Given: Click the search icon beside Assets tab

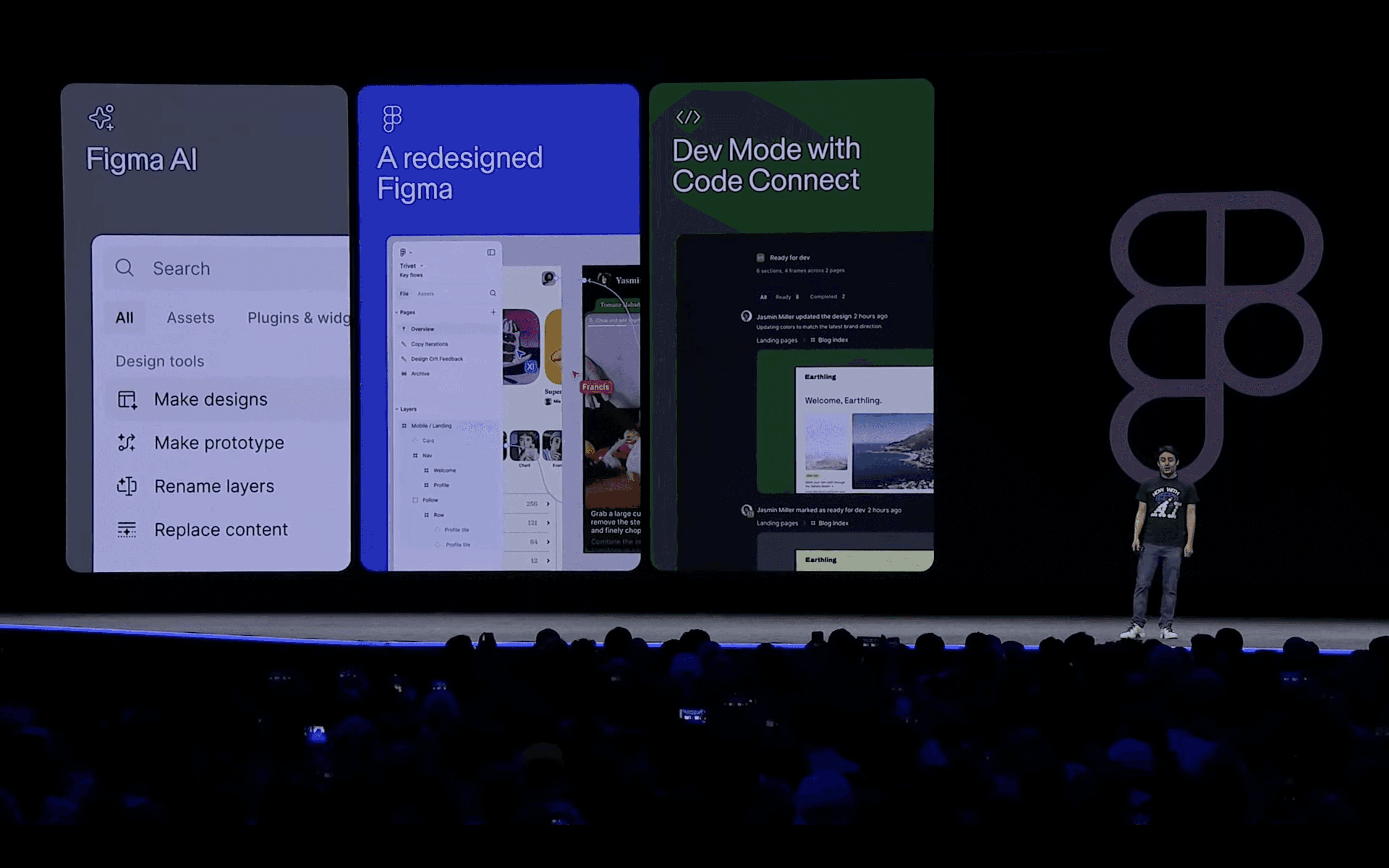Looking at the screenshot, I should coord(493,293).
